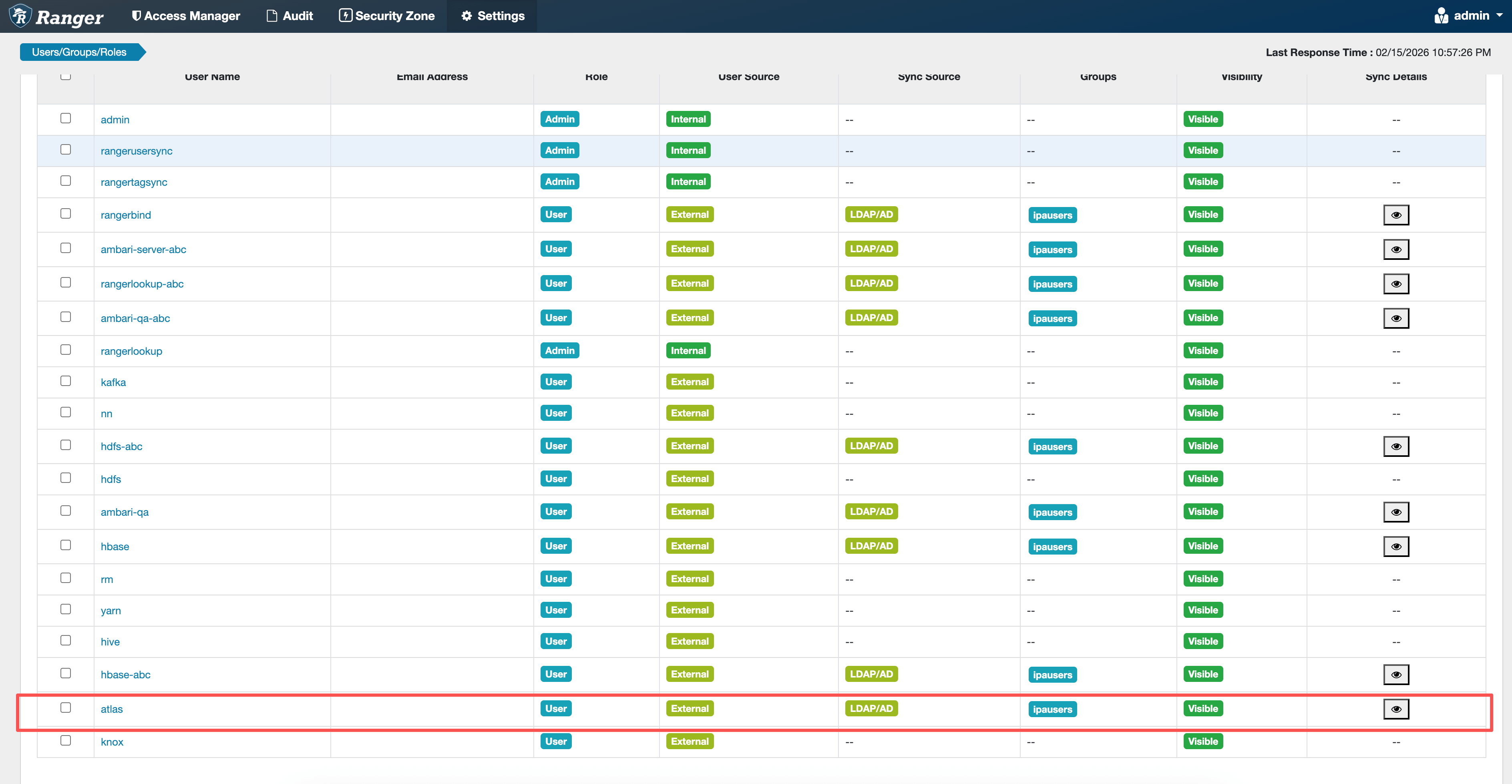
Task: Open sync details eye icon for hbase
Action: click(1396, 546)
